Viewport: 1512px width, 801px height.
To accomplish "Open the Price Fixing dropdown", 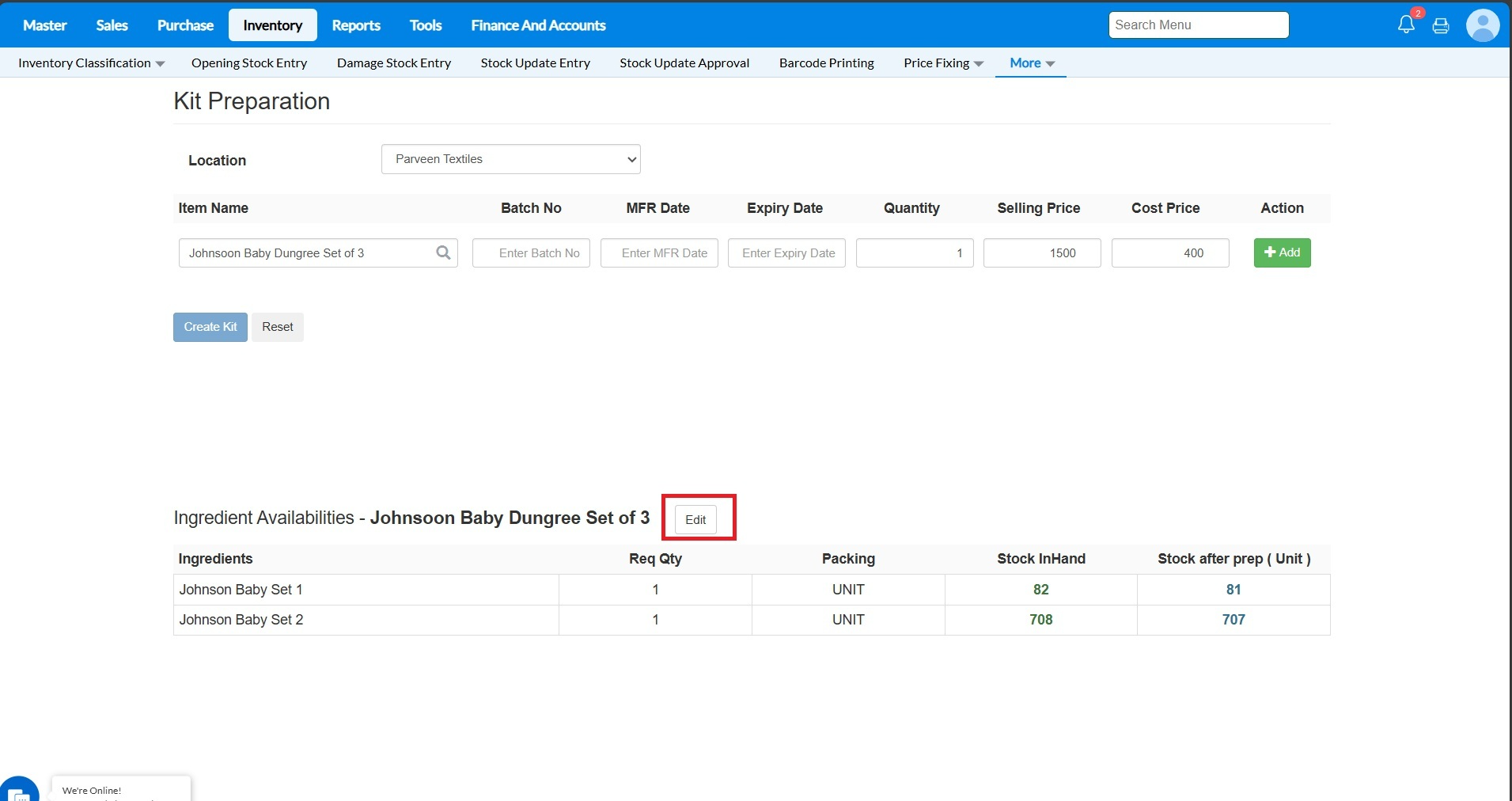I will pos(943,63).
